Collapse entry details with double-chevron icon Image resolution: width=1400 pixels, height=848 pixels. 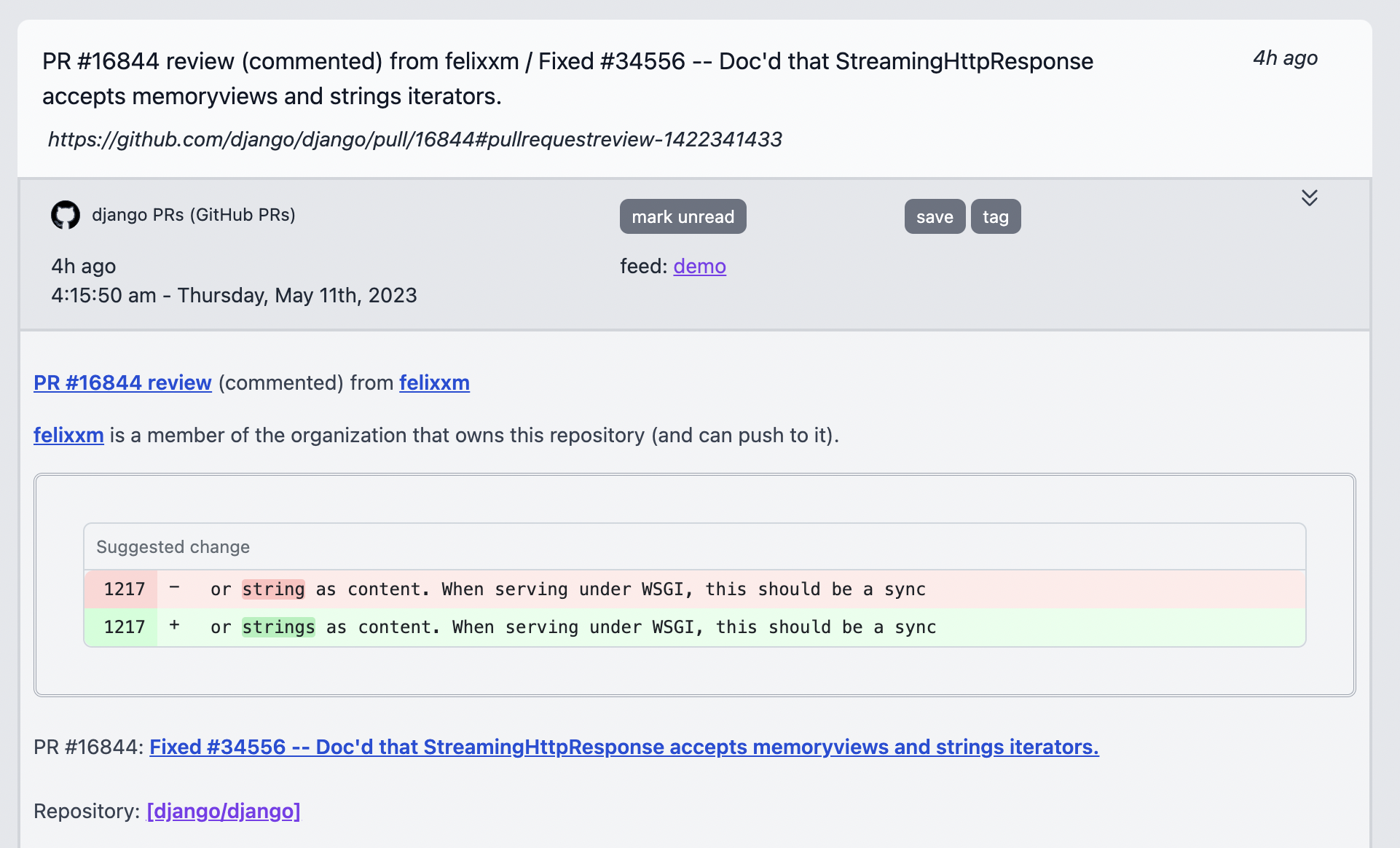pyautogui.click(x=1309, y=197)
